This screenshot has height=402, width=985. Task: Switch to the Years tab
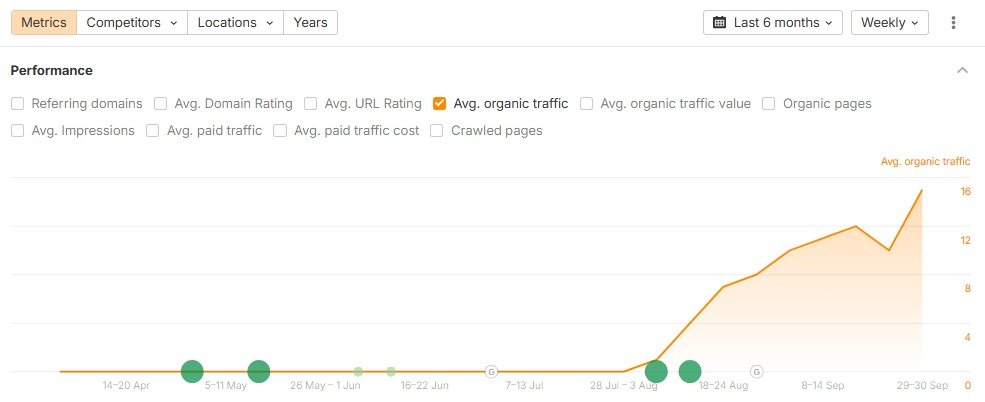[310, 22]
